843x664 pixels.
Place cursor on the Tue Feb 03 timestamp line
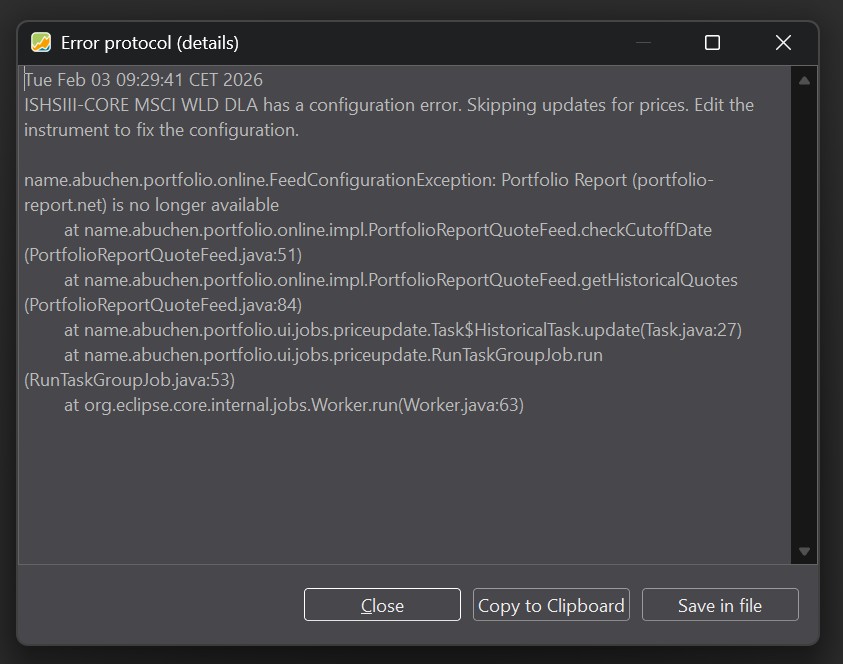[x=144, y=80]
